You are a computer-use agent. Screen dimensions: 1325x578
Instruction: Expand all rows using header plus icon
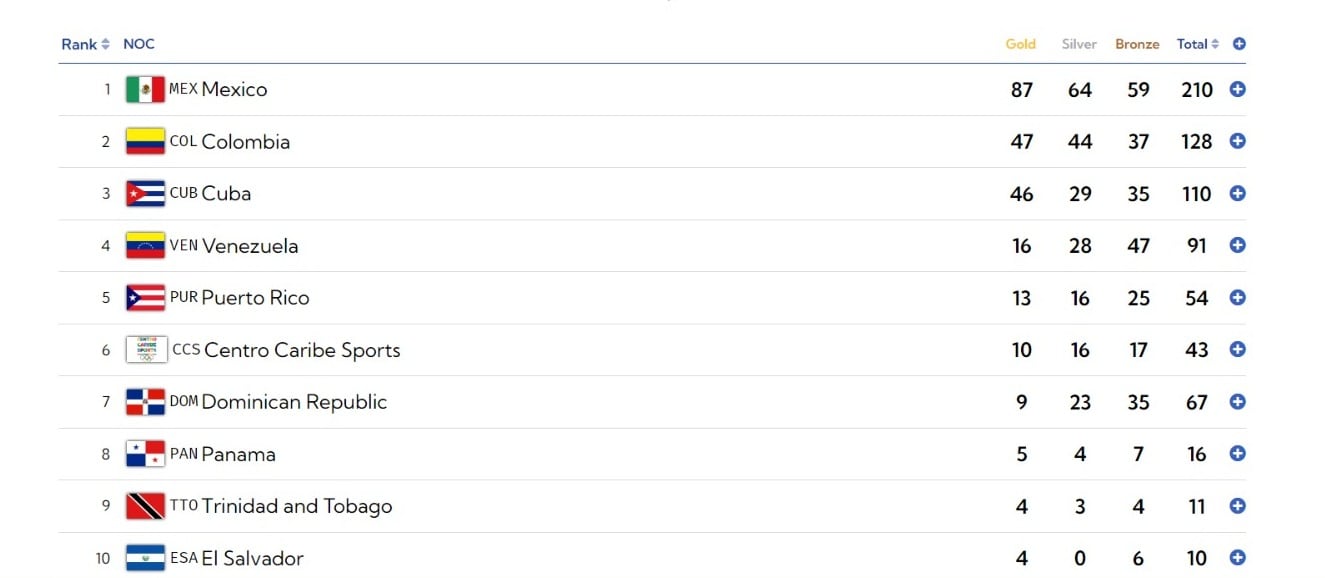click(1239, 44)
